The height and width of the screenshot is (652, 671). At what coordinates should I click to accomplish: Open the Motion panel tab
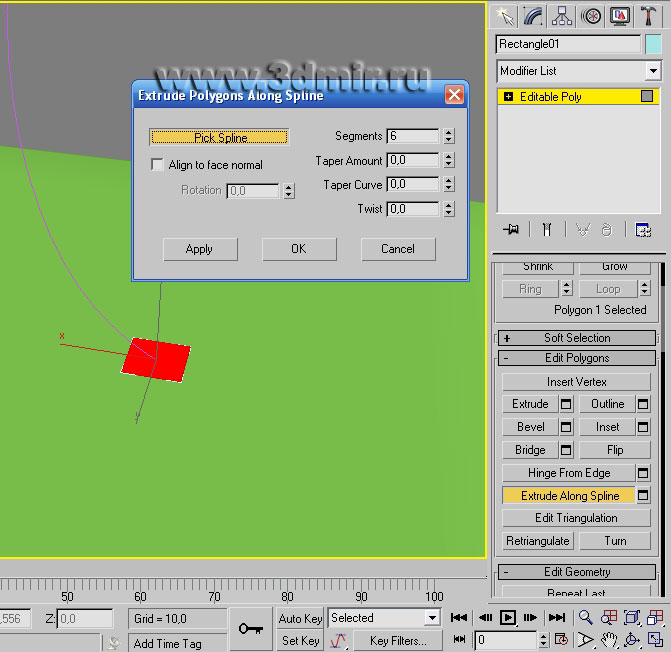coord(591,16)
